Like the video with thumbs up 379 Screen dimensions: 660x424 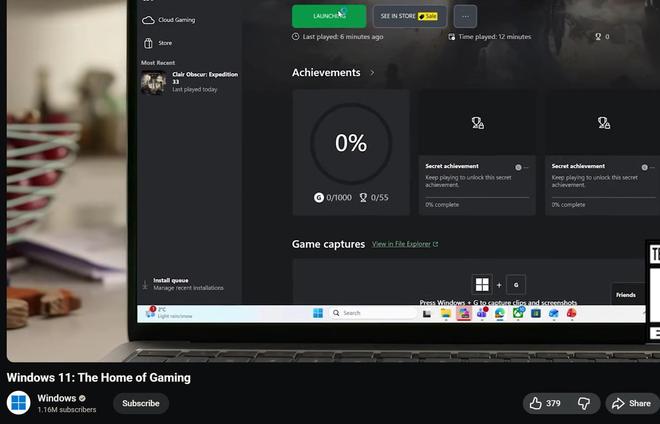(545, 403)
